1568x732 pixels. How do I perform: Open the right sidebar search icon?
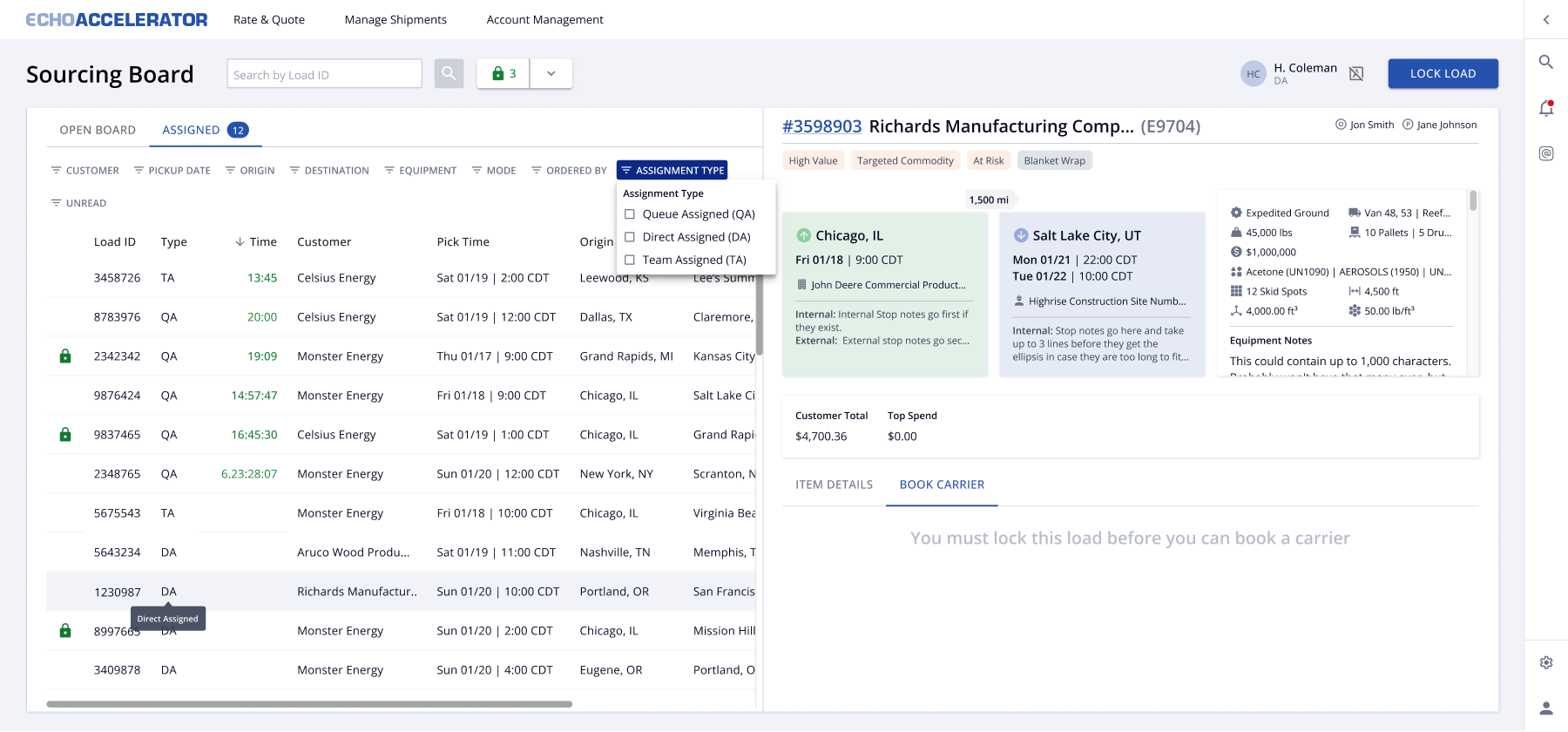[1546, 62]
